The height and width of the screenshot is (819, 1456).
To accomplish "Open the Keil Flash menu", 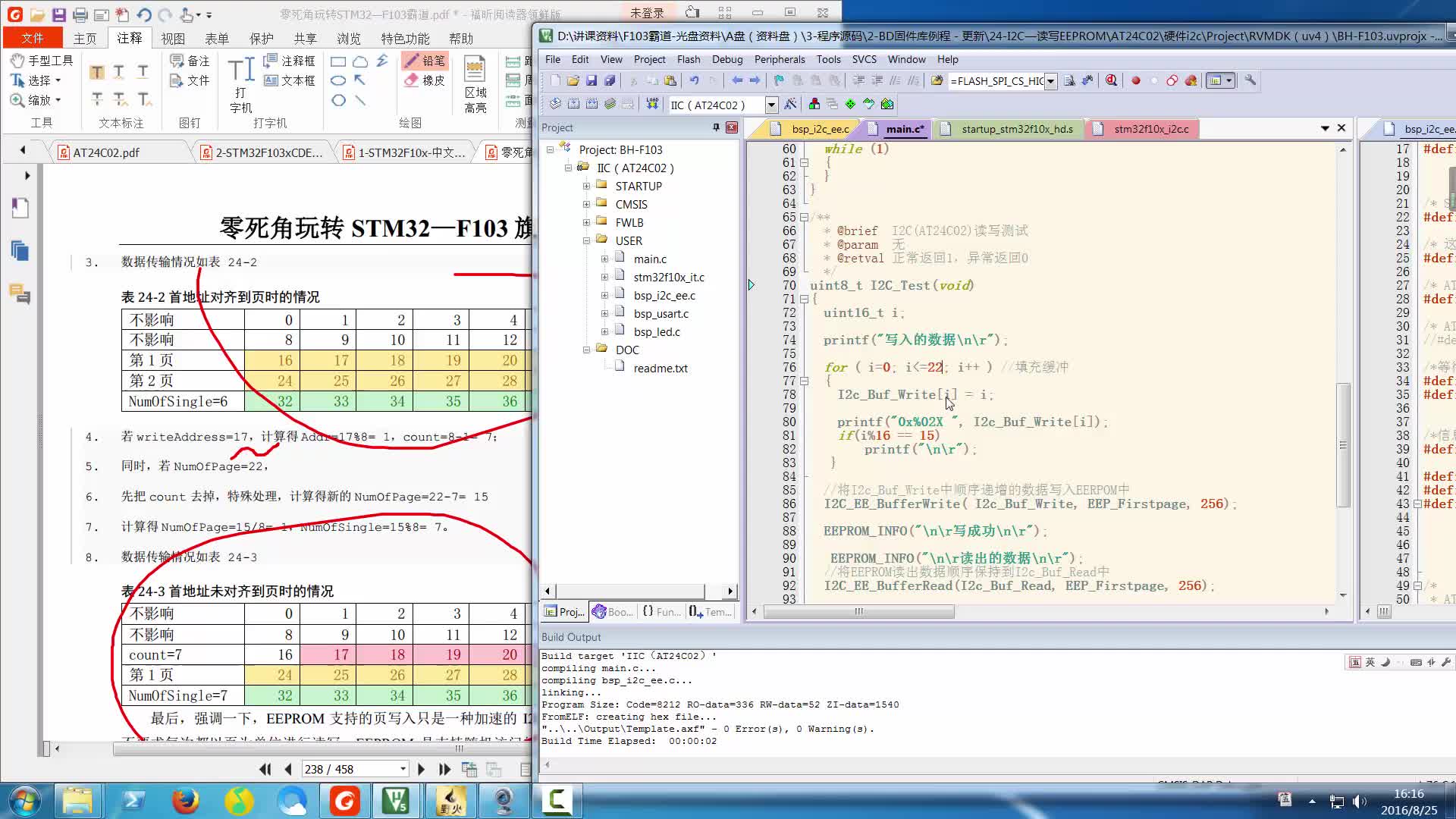I will tap(689, 59).
